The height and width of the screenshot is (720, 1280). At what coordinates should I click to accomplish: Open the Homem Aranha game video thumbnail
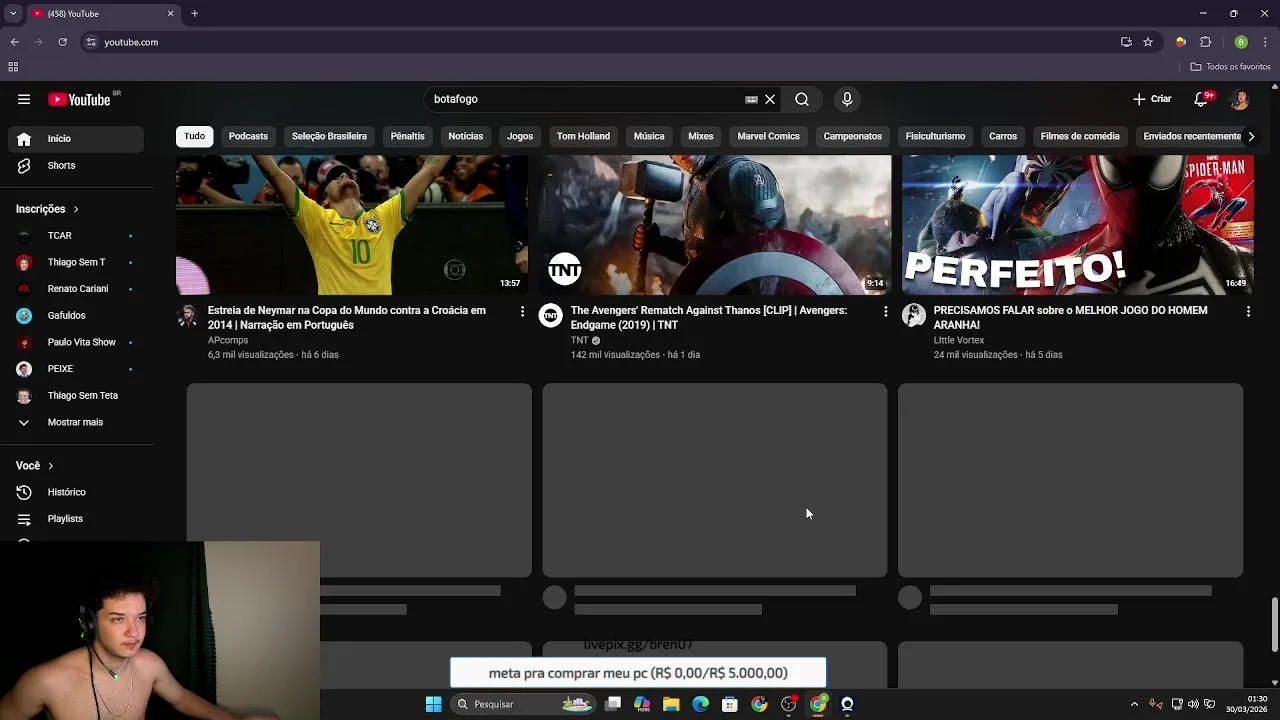pyautogui.click(x=1078, y=225)
